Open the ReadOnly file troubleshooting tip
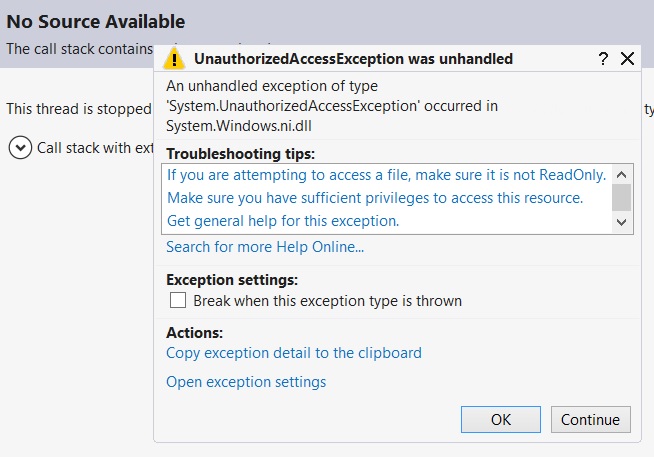654x457 pixels. (x=387, y=174)
